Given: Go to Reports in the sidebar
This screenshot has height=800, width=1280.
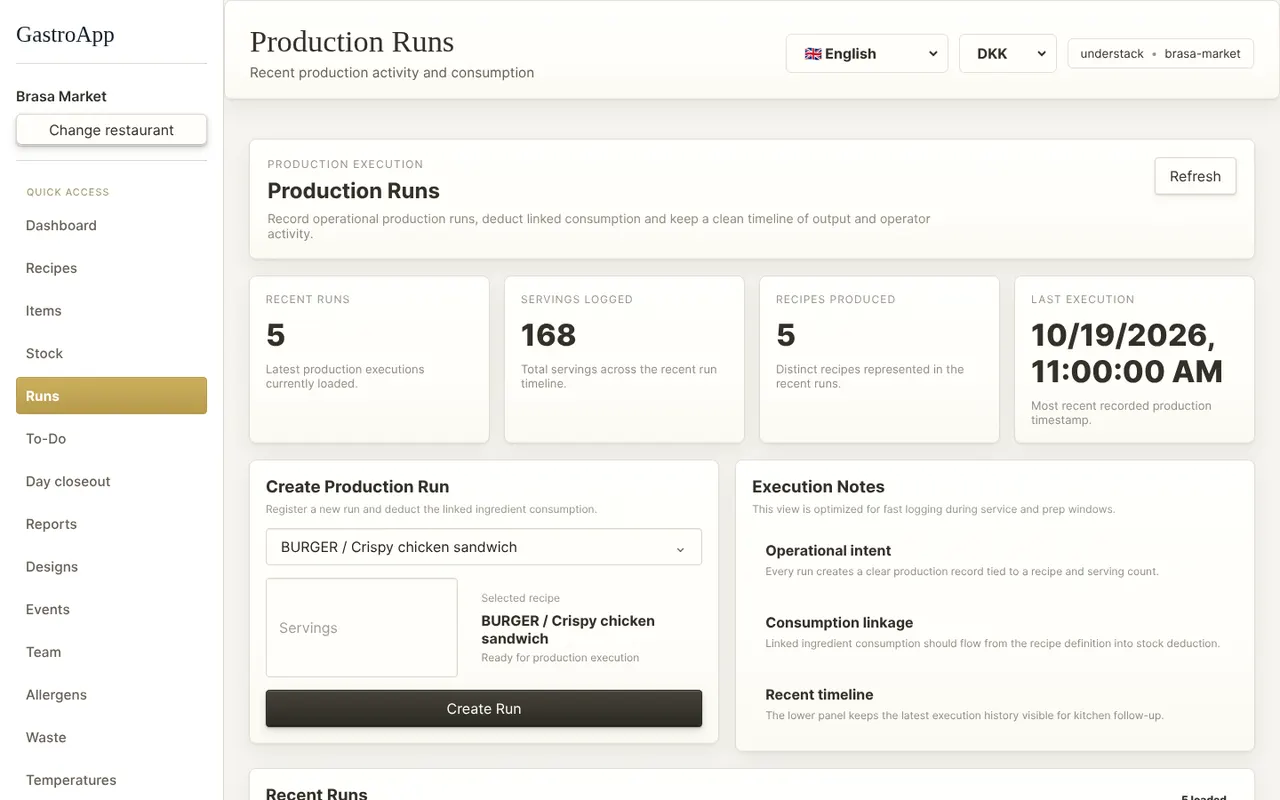Looking at the screenshot, I should coord(111,524).
